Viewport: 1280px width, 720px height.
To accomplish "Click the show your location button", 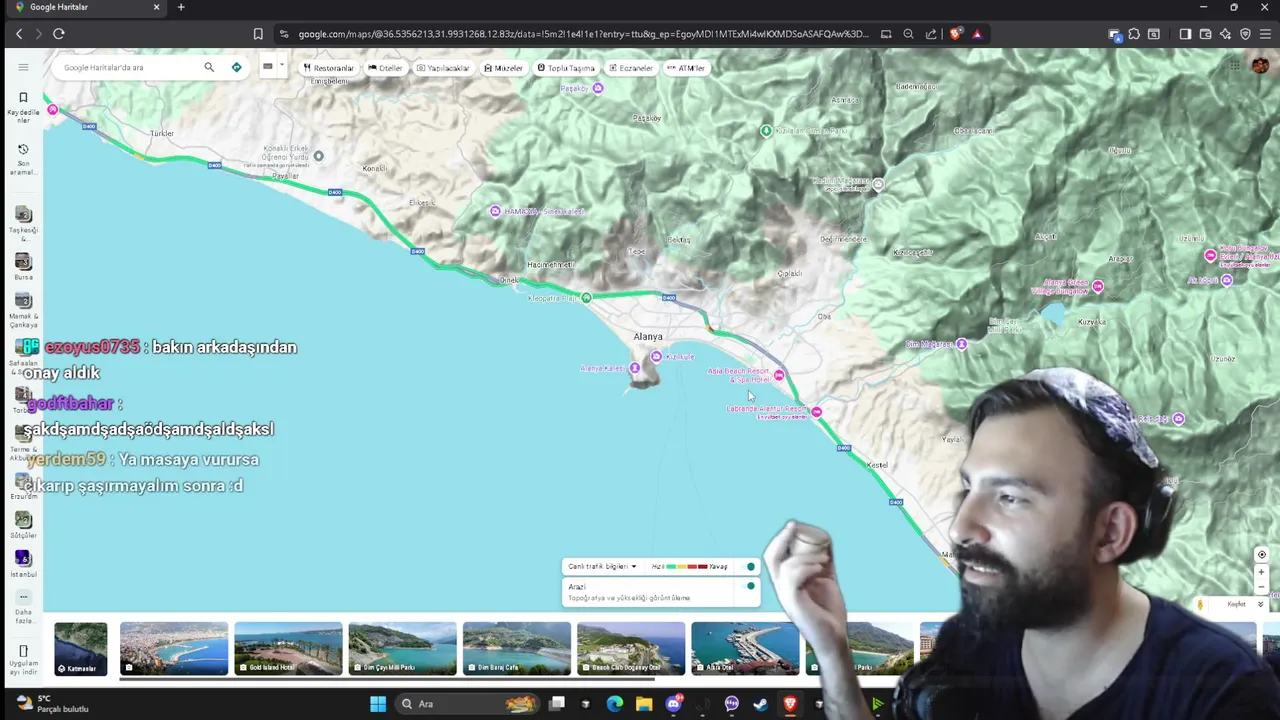I will coord(1261,554).
